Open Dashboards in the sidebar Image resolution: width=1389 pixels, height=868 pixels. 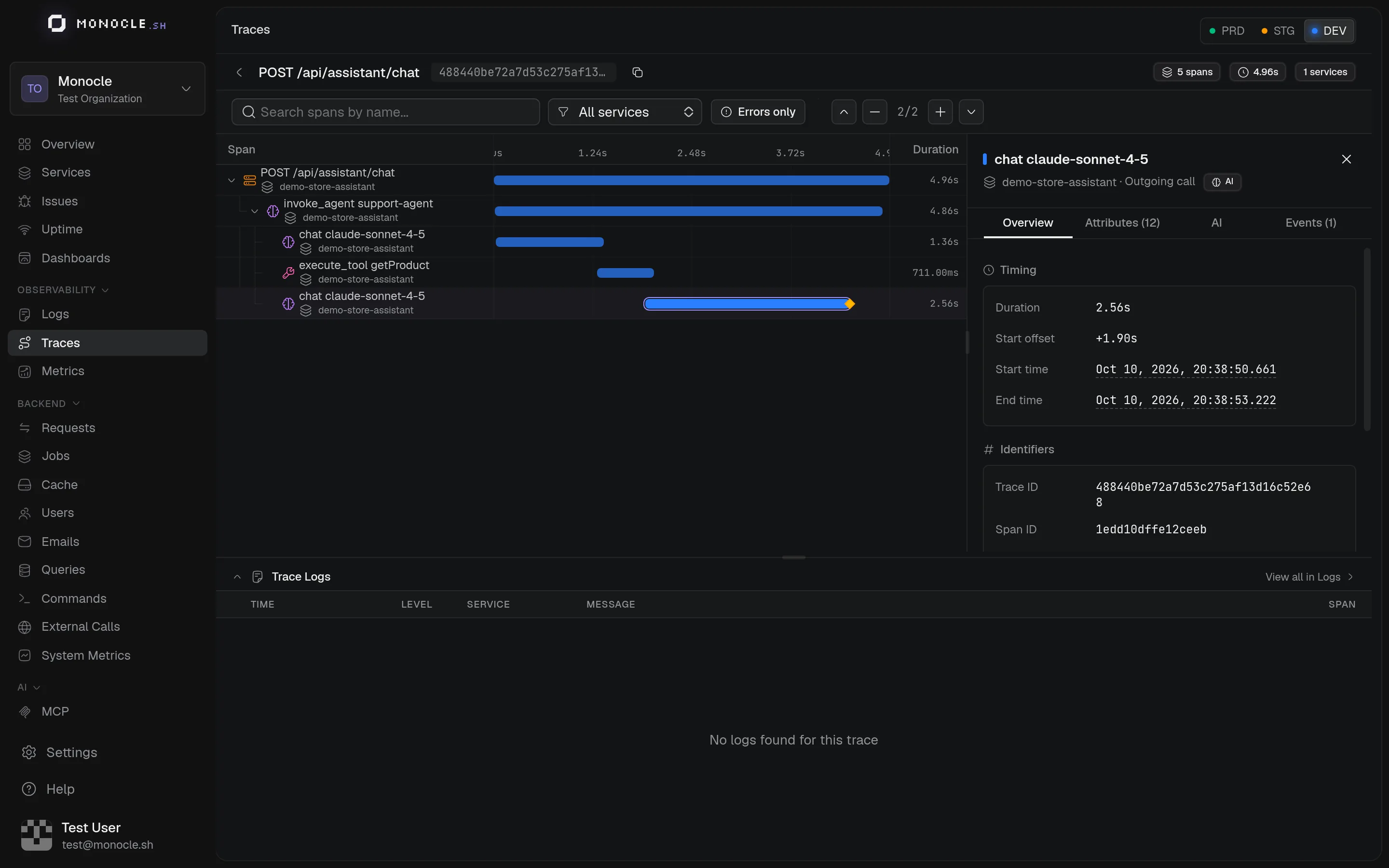pos(108,258)
